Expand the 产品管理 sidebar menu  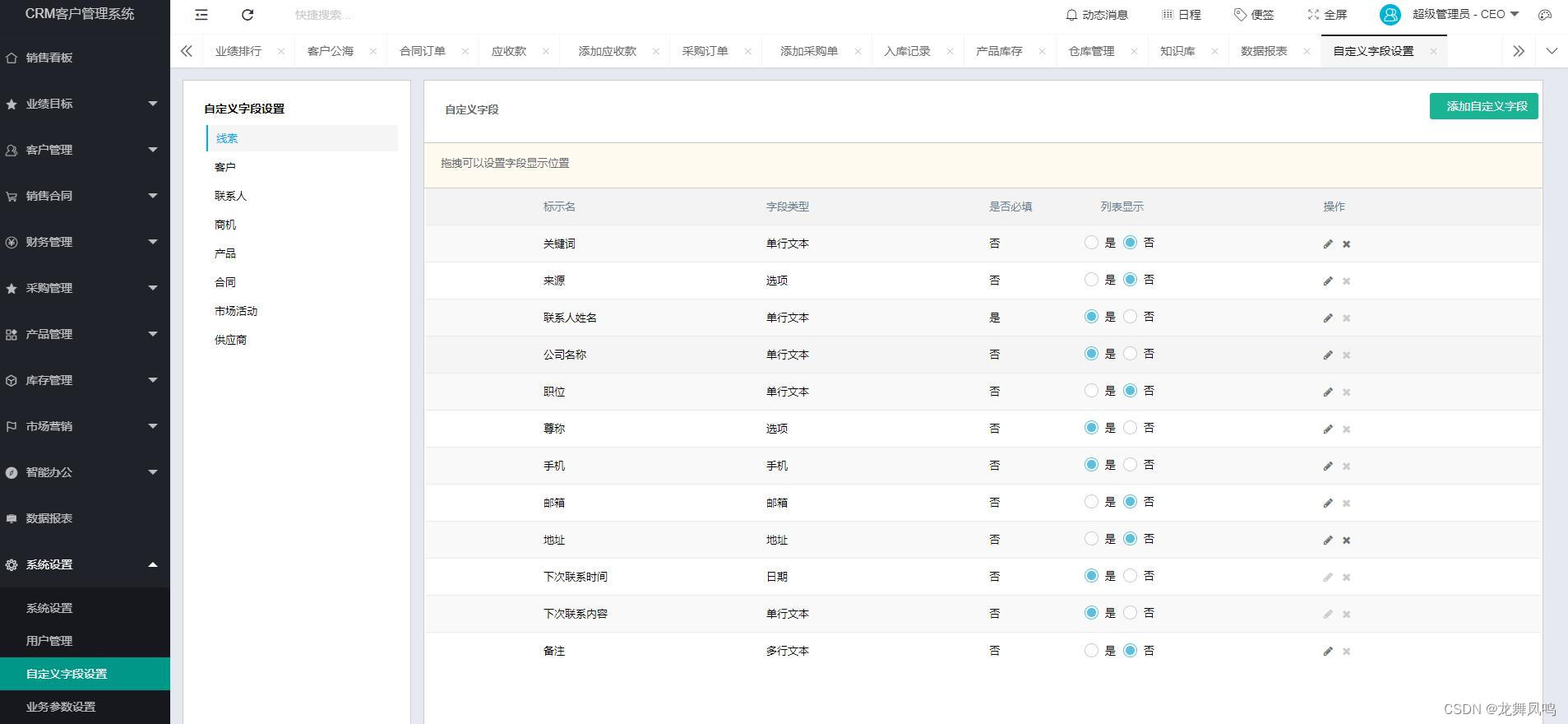tap(85, 334)
